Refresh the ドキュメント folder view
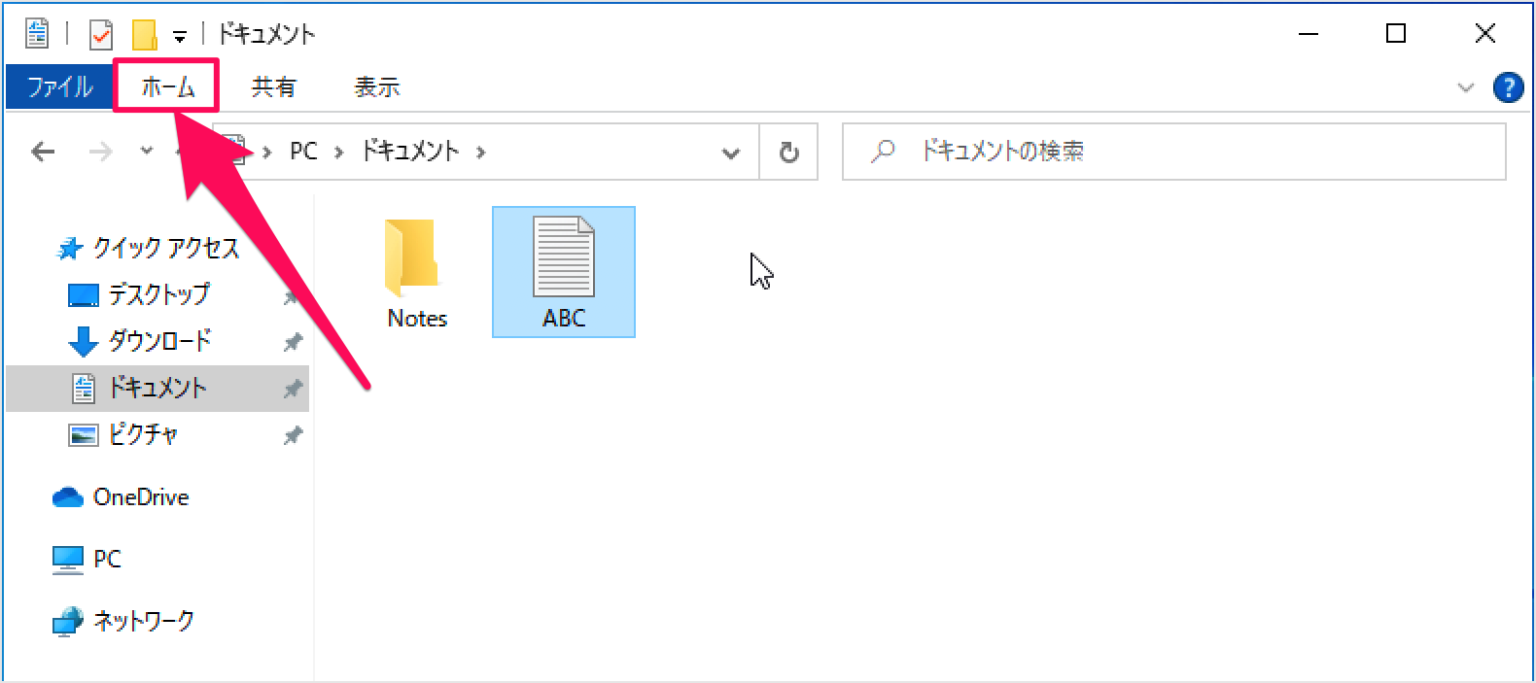The height and width of the screenshot is (683, 1536). 789,152
